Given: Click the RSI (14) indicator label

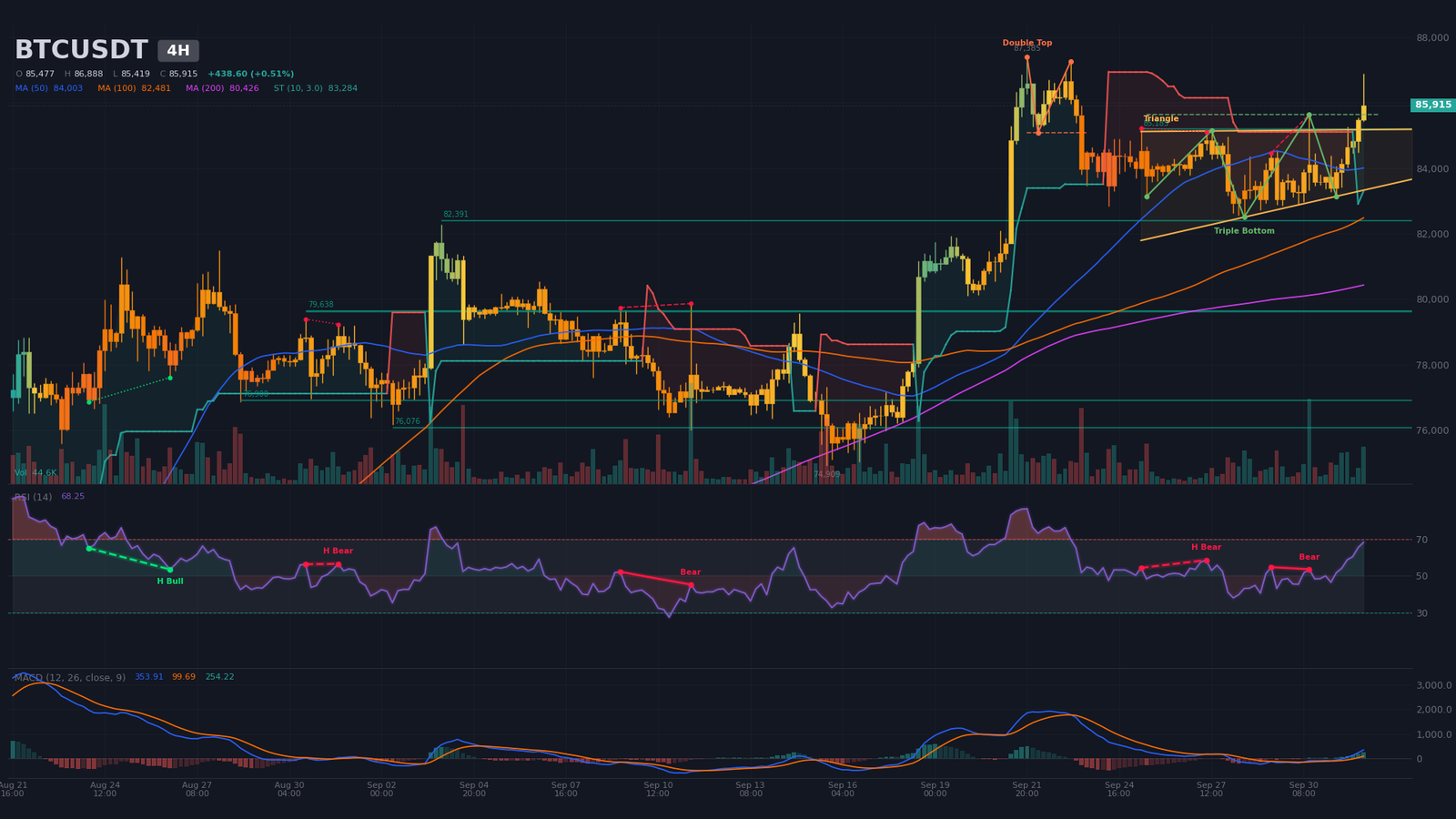Looking at the screenshot, I should click(x=33, y=497).
